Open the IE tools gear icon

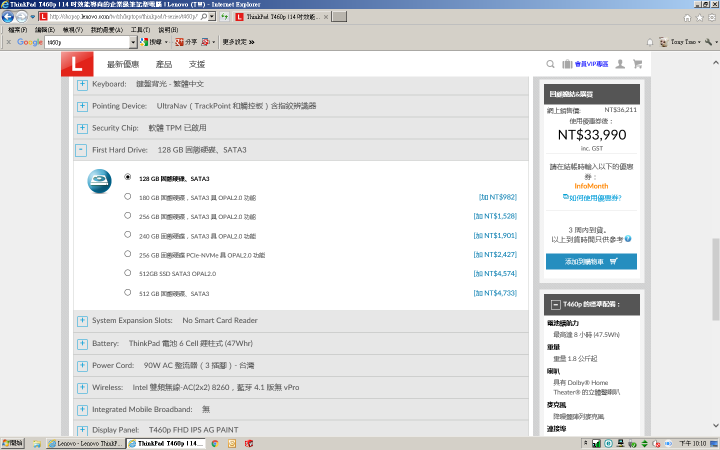[712, 17]
